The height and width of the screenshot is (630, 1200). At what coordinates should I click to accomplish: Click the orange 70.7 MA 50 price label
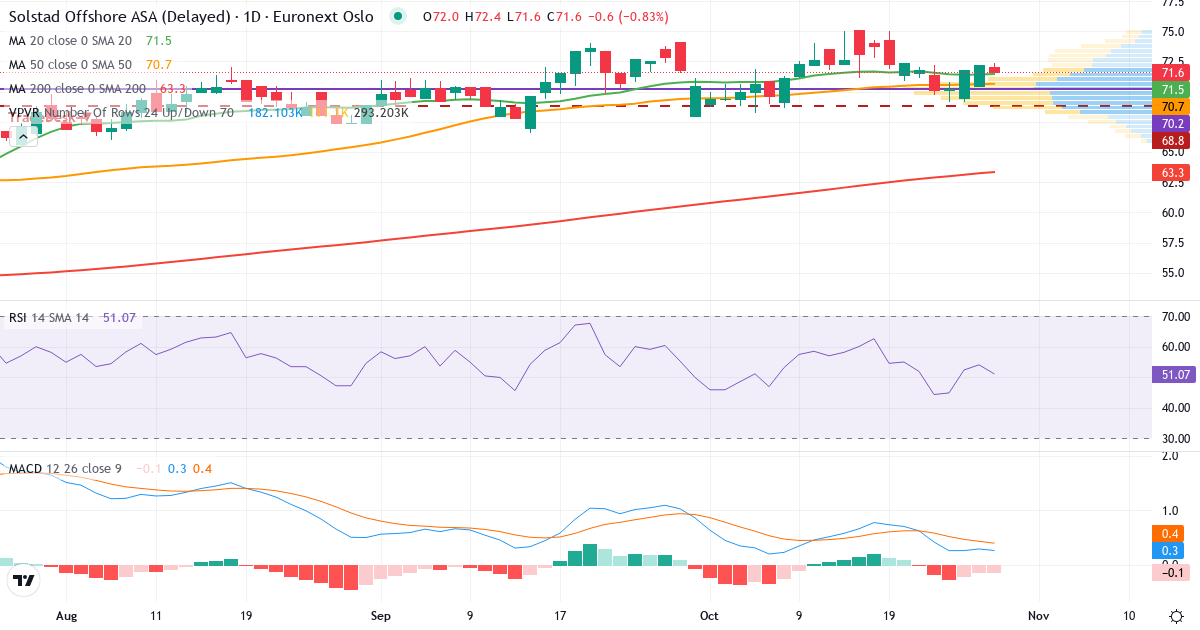coord(1172,107)
